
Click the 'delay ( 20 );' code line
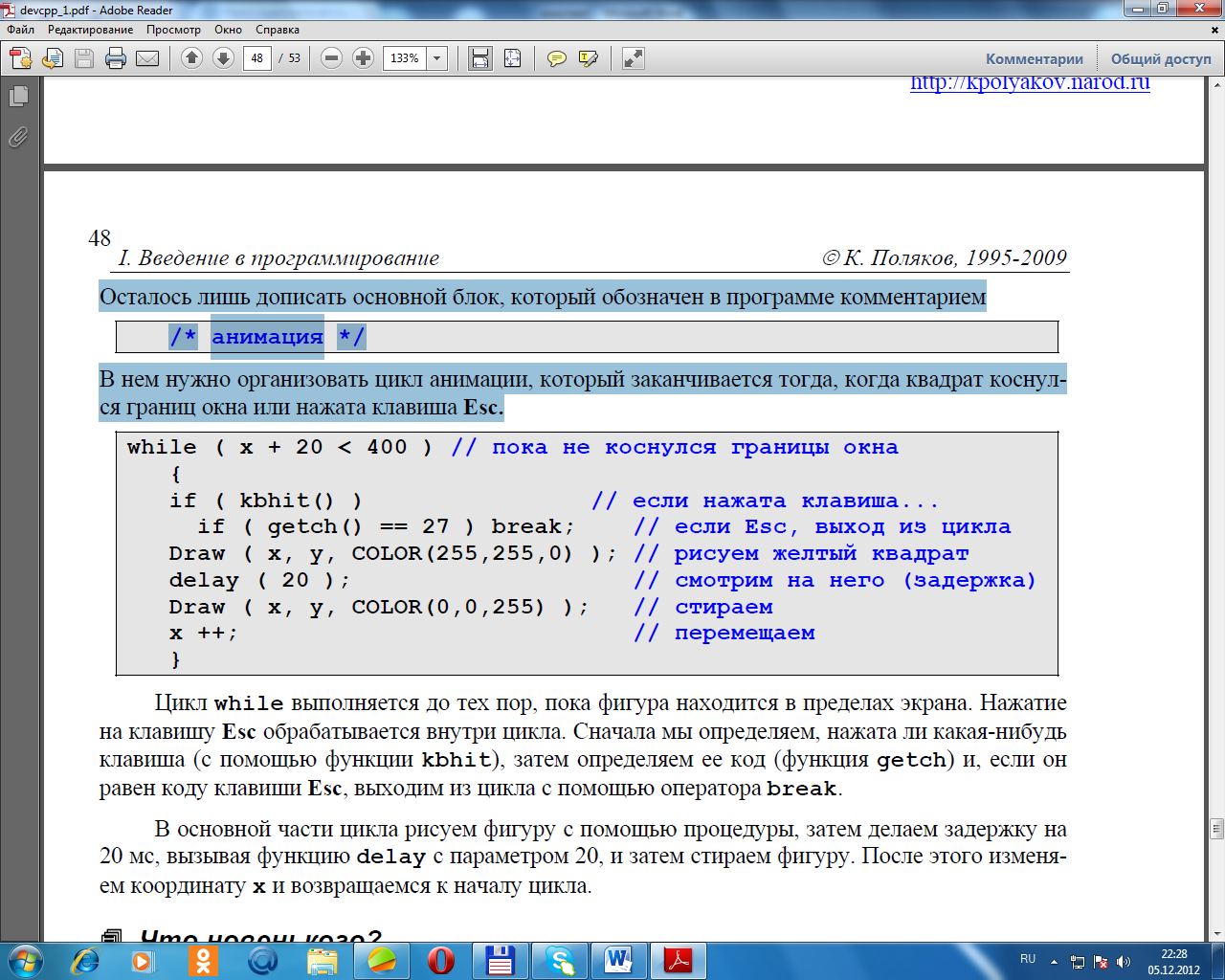259,580
